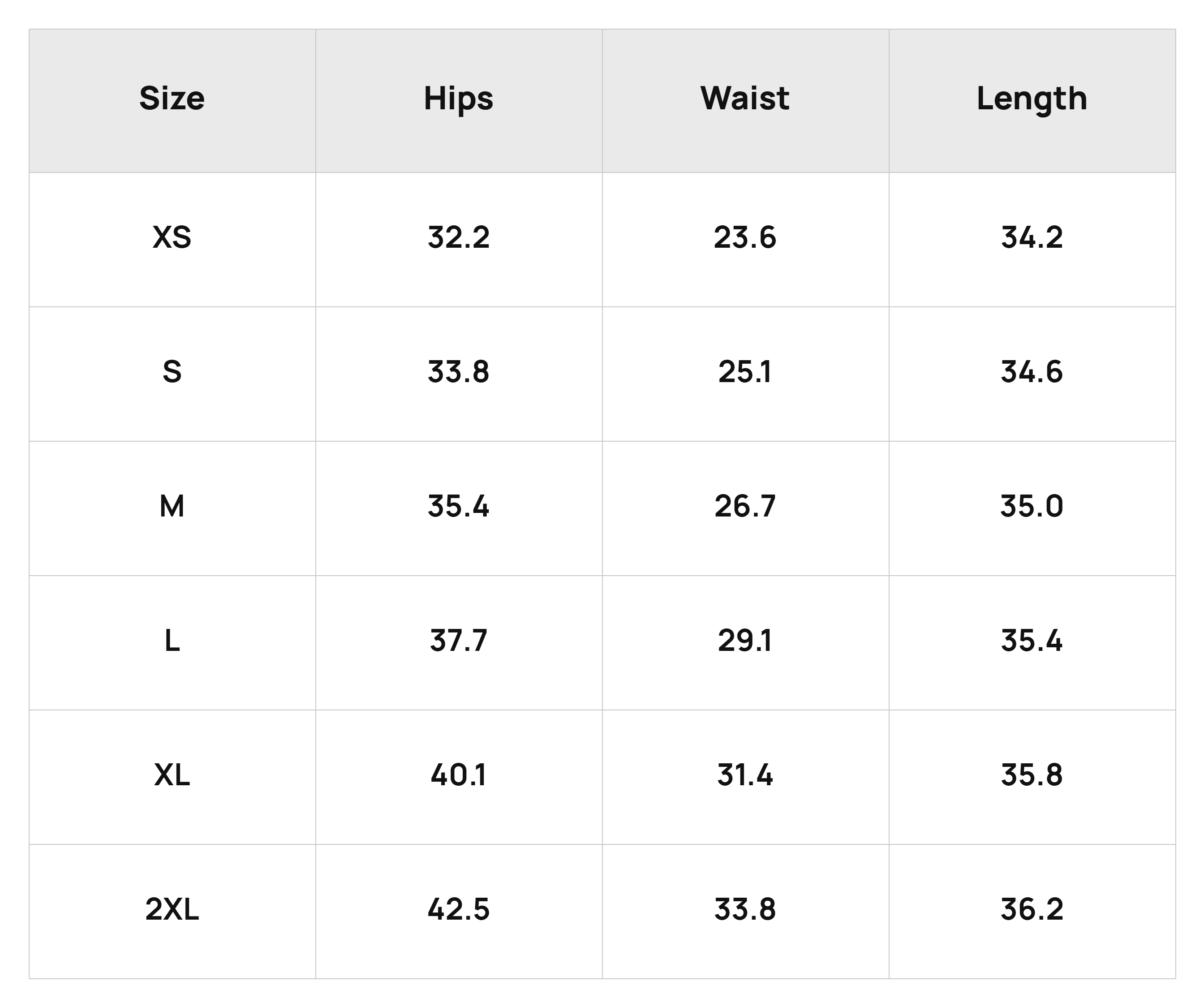Viewport: 1204px width, 1007px height.
Task: Click the M length value 35.0
Action: tap(1032, 506)
